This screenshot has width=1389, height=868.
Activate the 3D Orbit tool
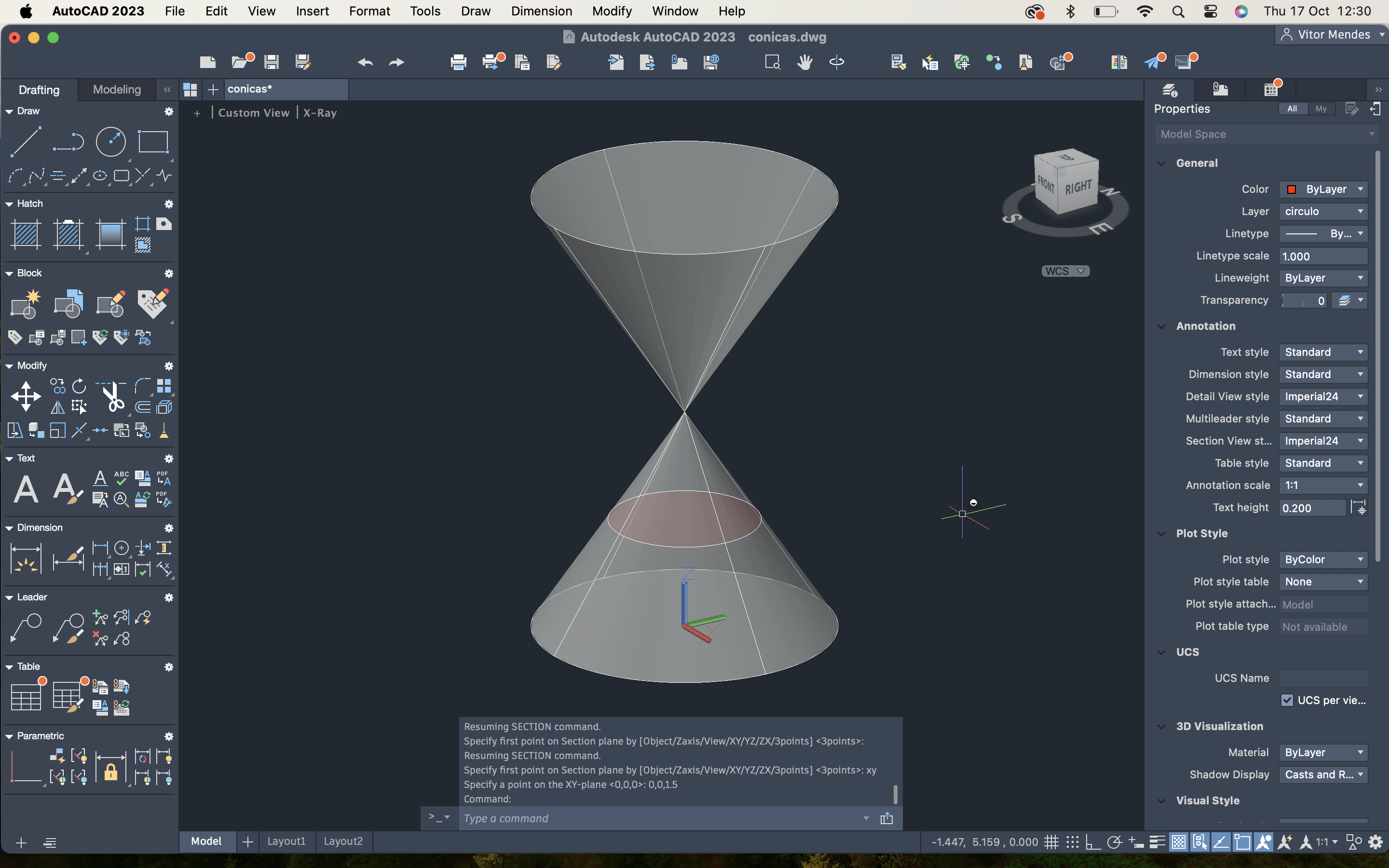tap(837, 62)
